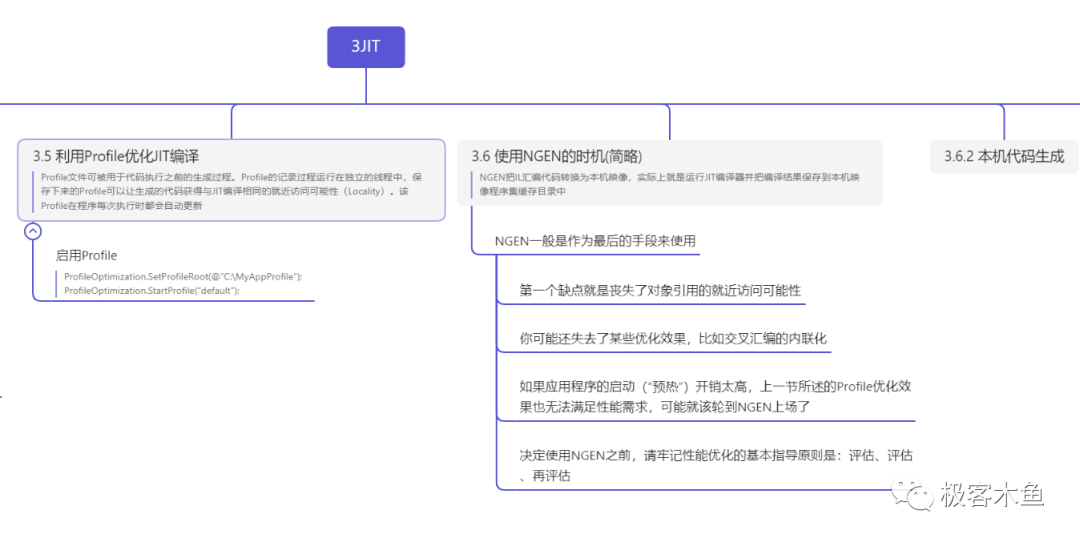The image size is (1080, 542).
Task: Select the 3.6.2 本机代码生成 node
Action: pos(1004,156)
